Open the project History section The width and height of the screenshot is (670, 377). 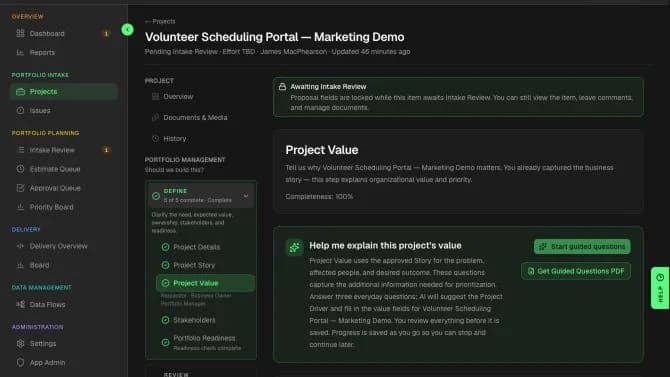(x=201, y=138)
